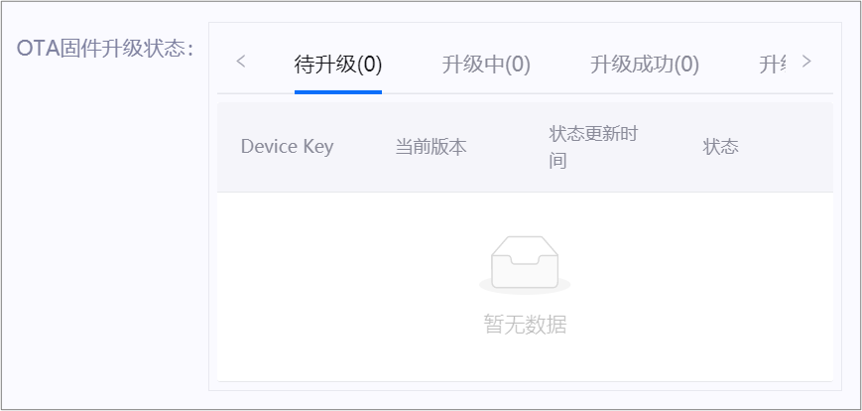Click the right tab scroll arrow
Viewport: 862px width, 411px height.
[x=806, y=62]
